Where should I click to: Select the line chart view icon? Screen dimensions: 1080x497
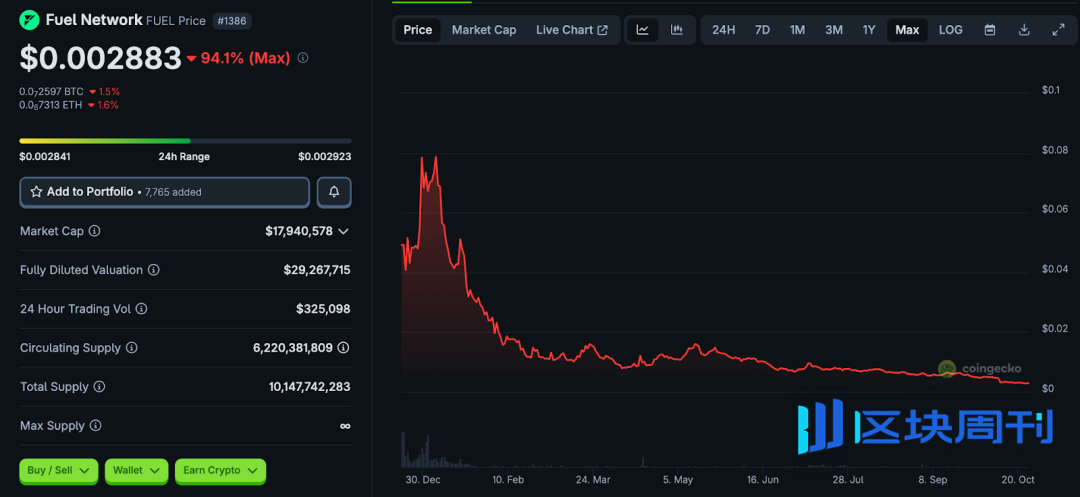[643, 30]
